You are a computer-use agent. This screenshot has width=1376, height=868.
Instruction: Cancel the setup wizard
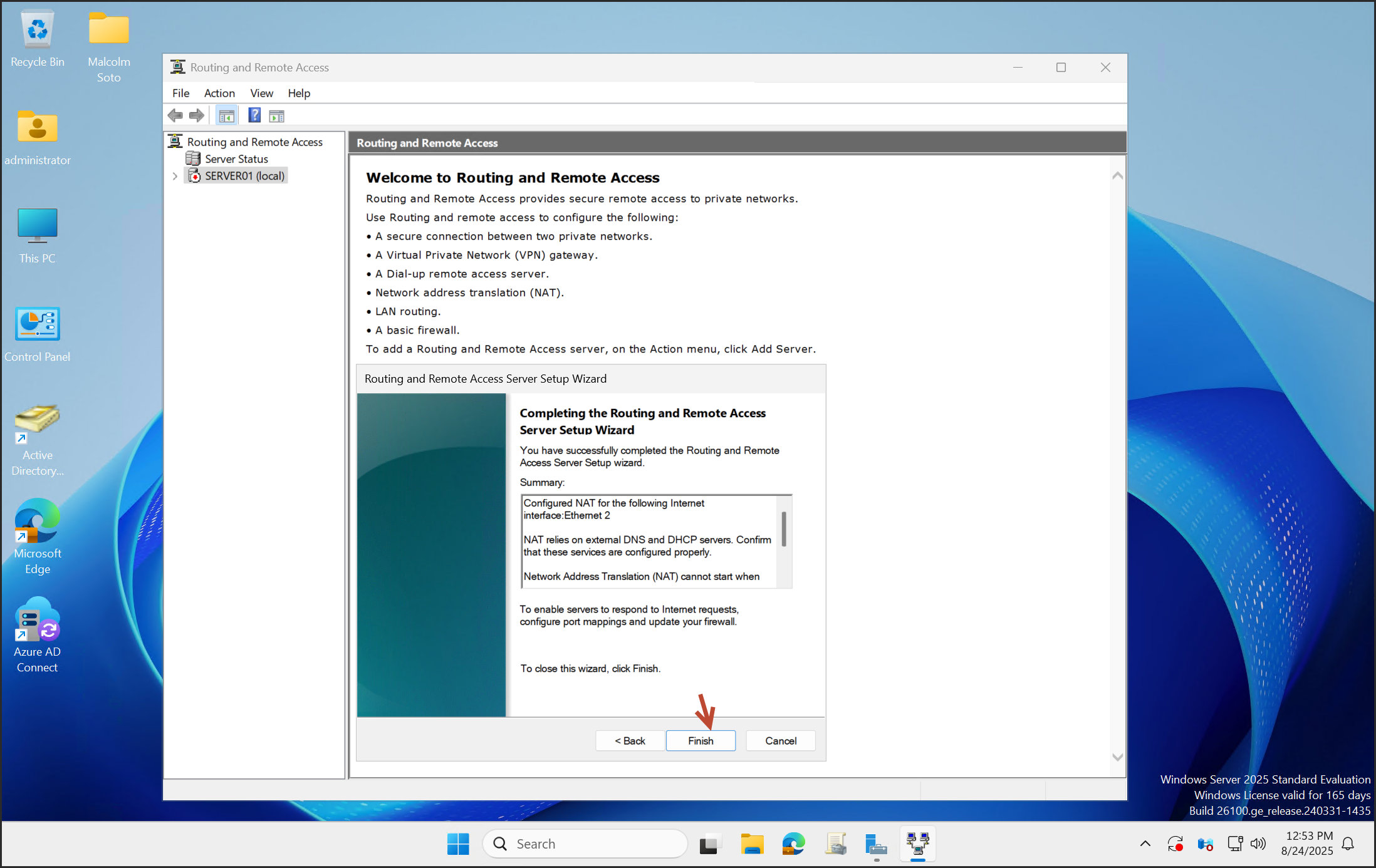coord(780,741)
